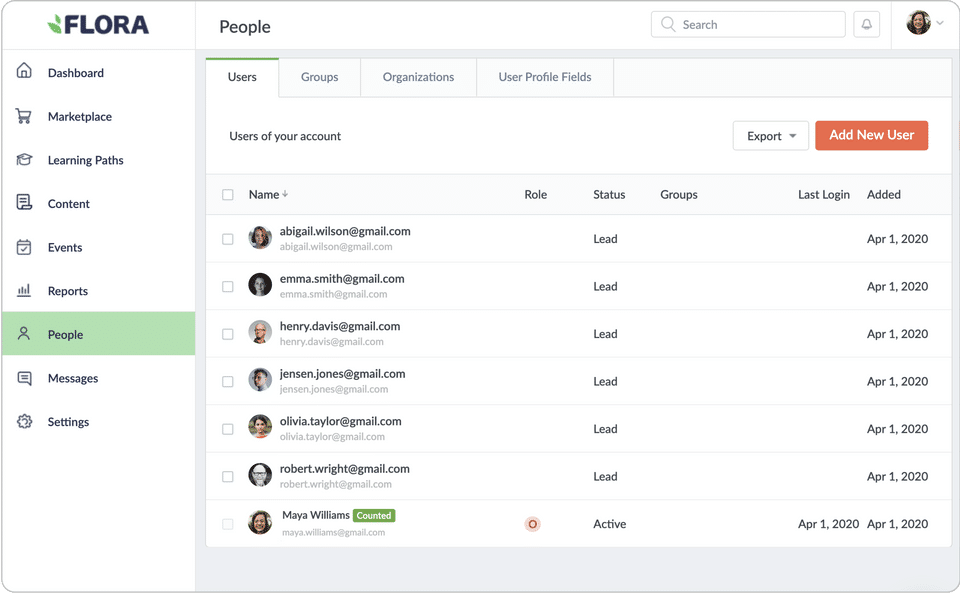Click robert.wright's avatar picture
Screen dimensions: 960x593
click(x=260, y=476)
